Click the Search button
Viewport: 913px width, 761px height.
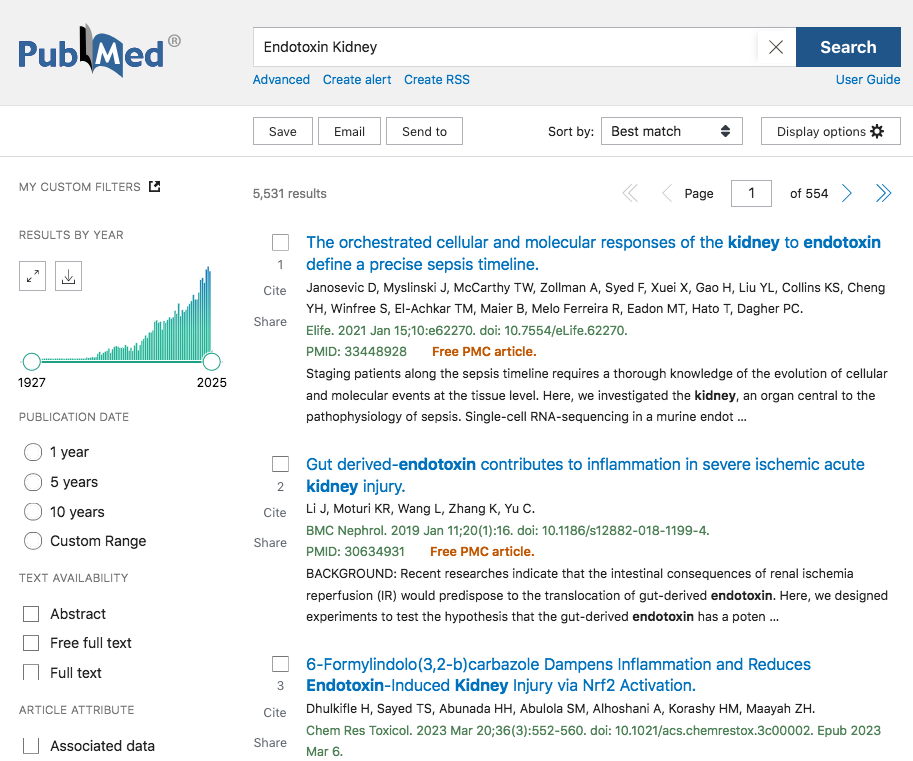point(848,47)
